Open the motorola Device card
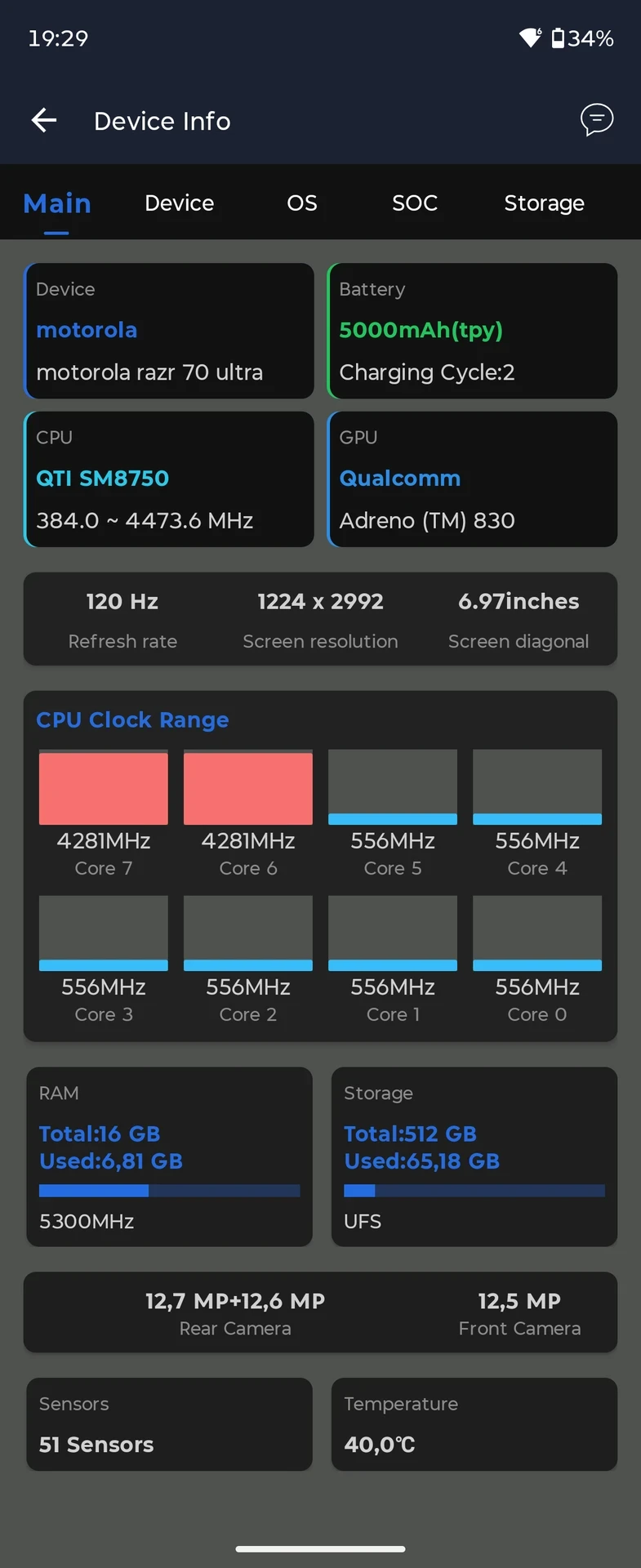 tap(169, 331)
